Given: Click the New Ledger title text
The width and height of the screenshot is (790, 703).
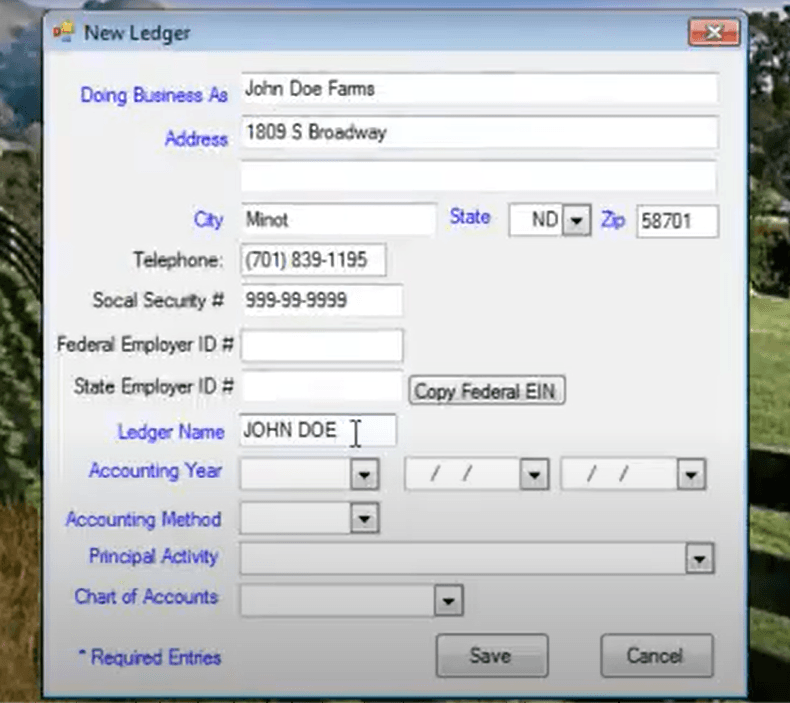Looking at the screenshot, I should pyautogui.click(x=137, y=33).
